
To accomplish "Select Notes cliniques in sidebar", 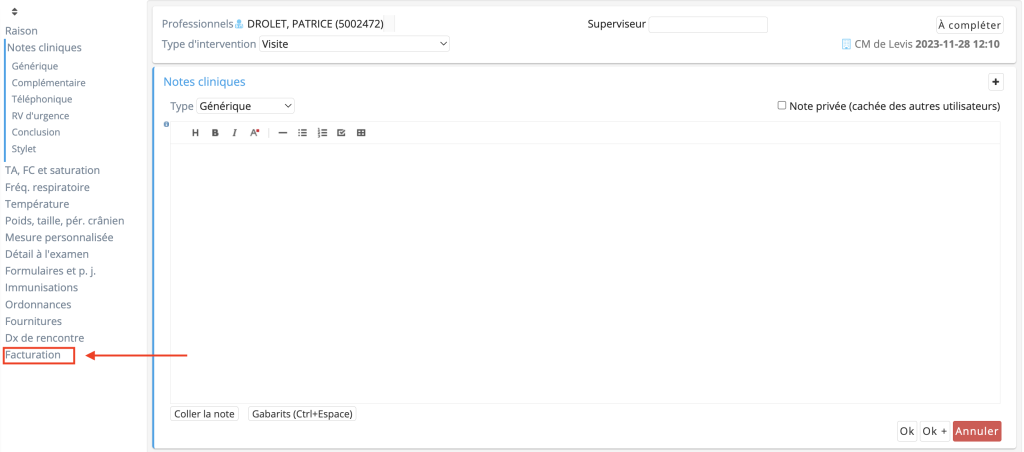I will 44,47.
